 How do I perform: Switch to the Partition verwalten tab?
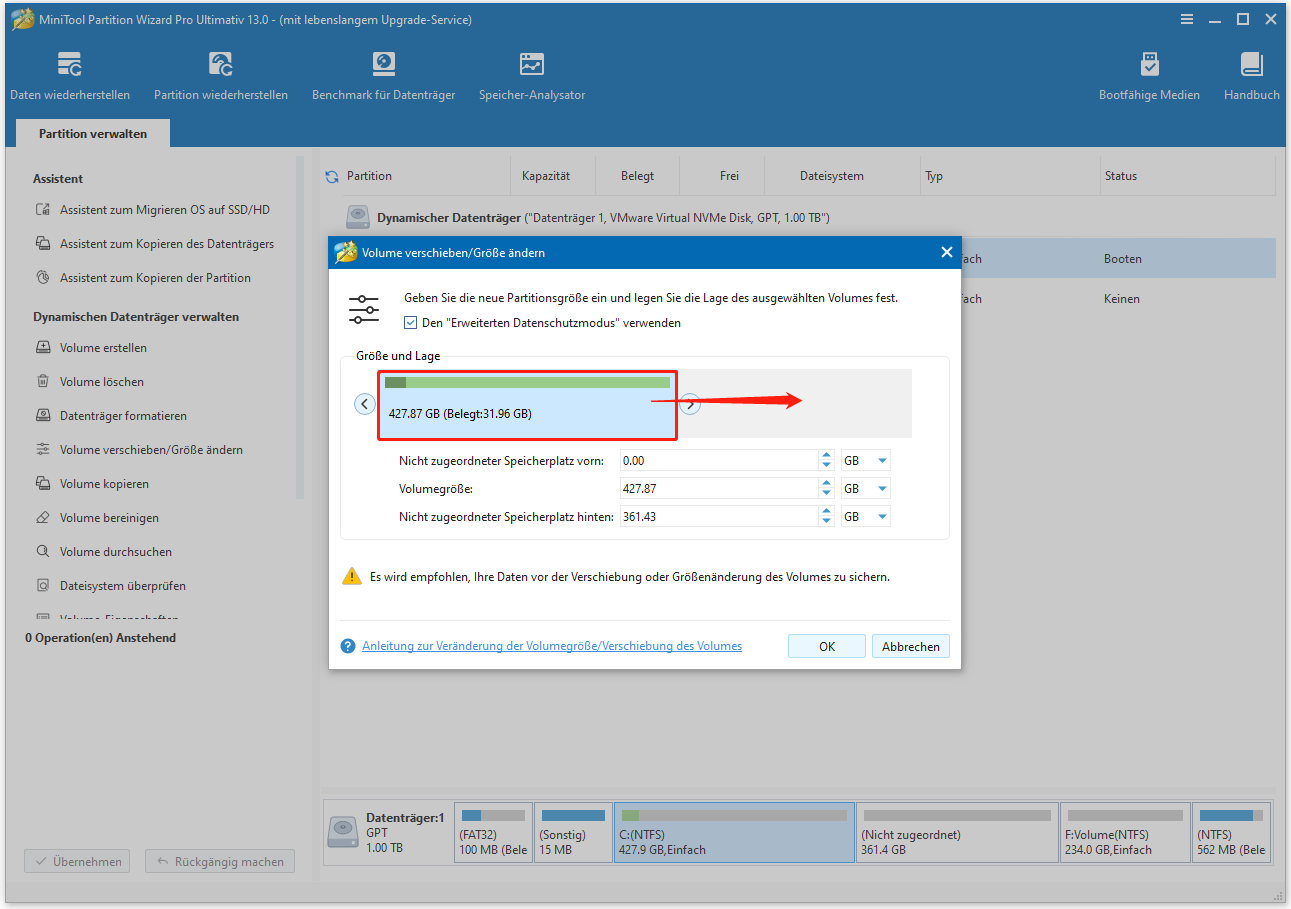pos(92,132)
